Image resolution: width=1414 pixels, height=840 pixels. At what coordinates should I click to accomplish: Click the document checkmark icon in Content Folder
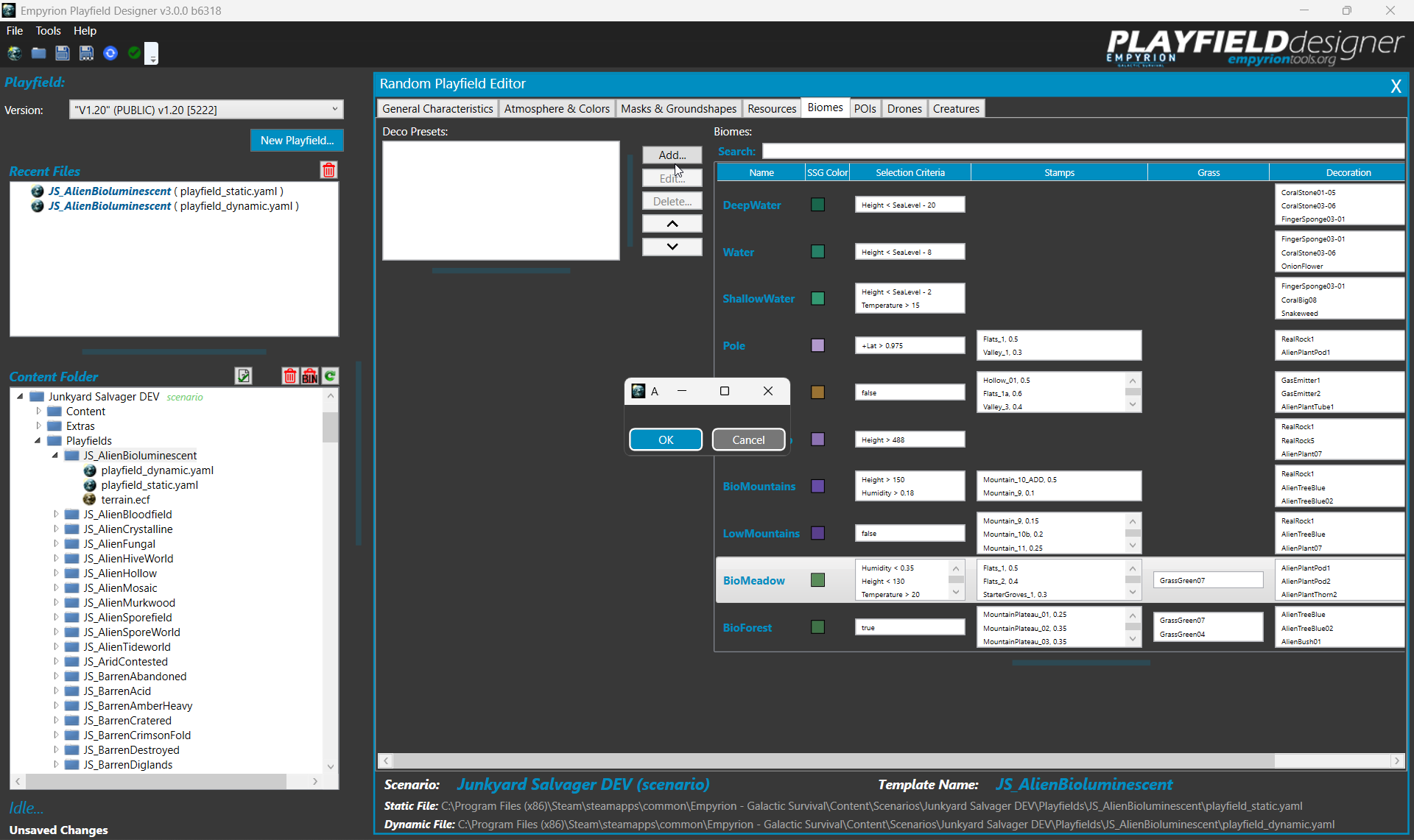tap(244, 376)
